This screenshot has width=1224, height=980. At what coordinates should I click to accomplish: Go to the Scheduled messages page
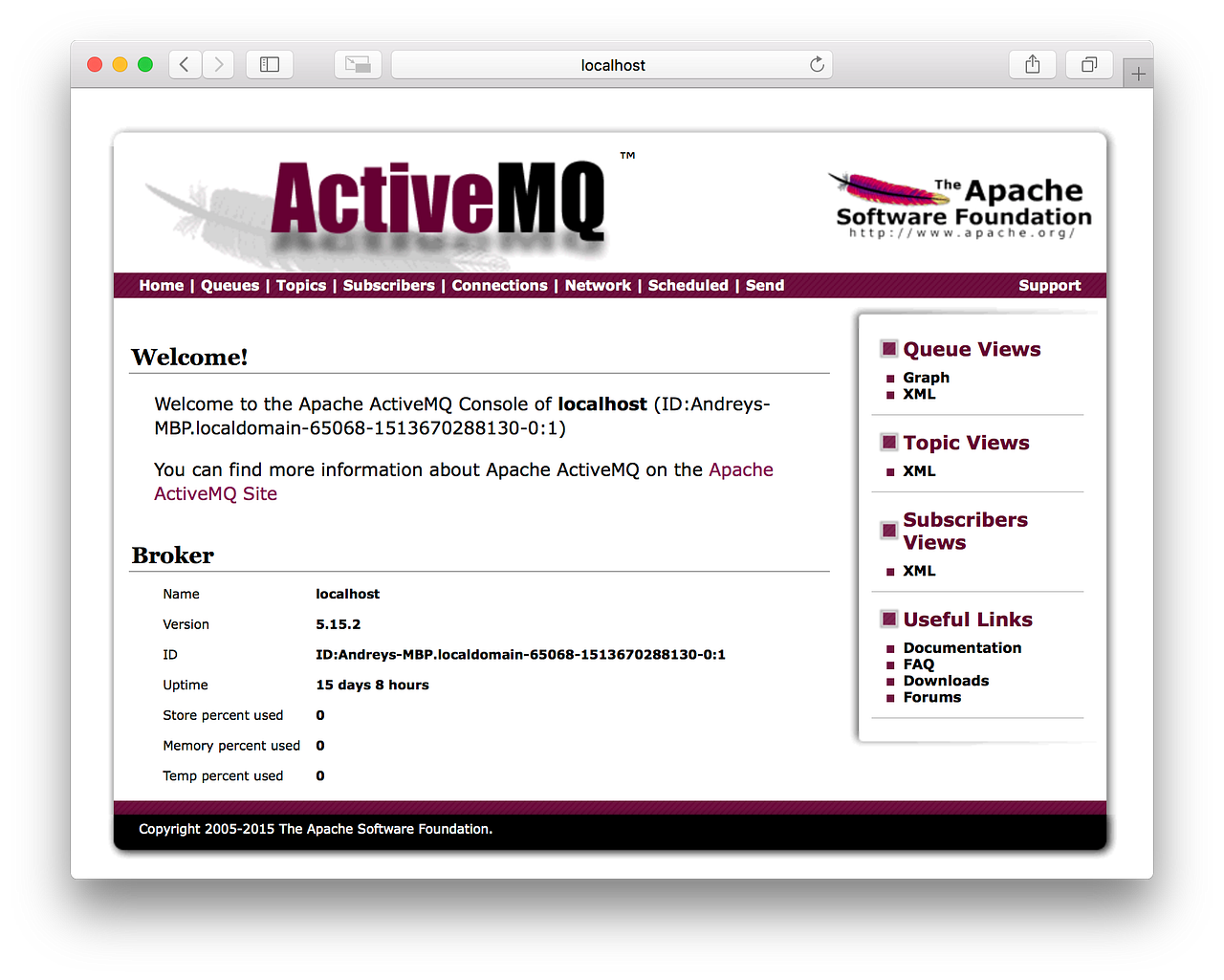click(688, 285)
